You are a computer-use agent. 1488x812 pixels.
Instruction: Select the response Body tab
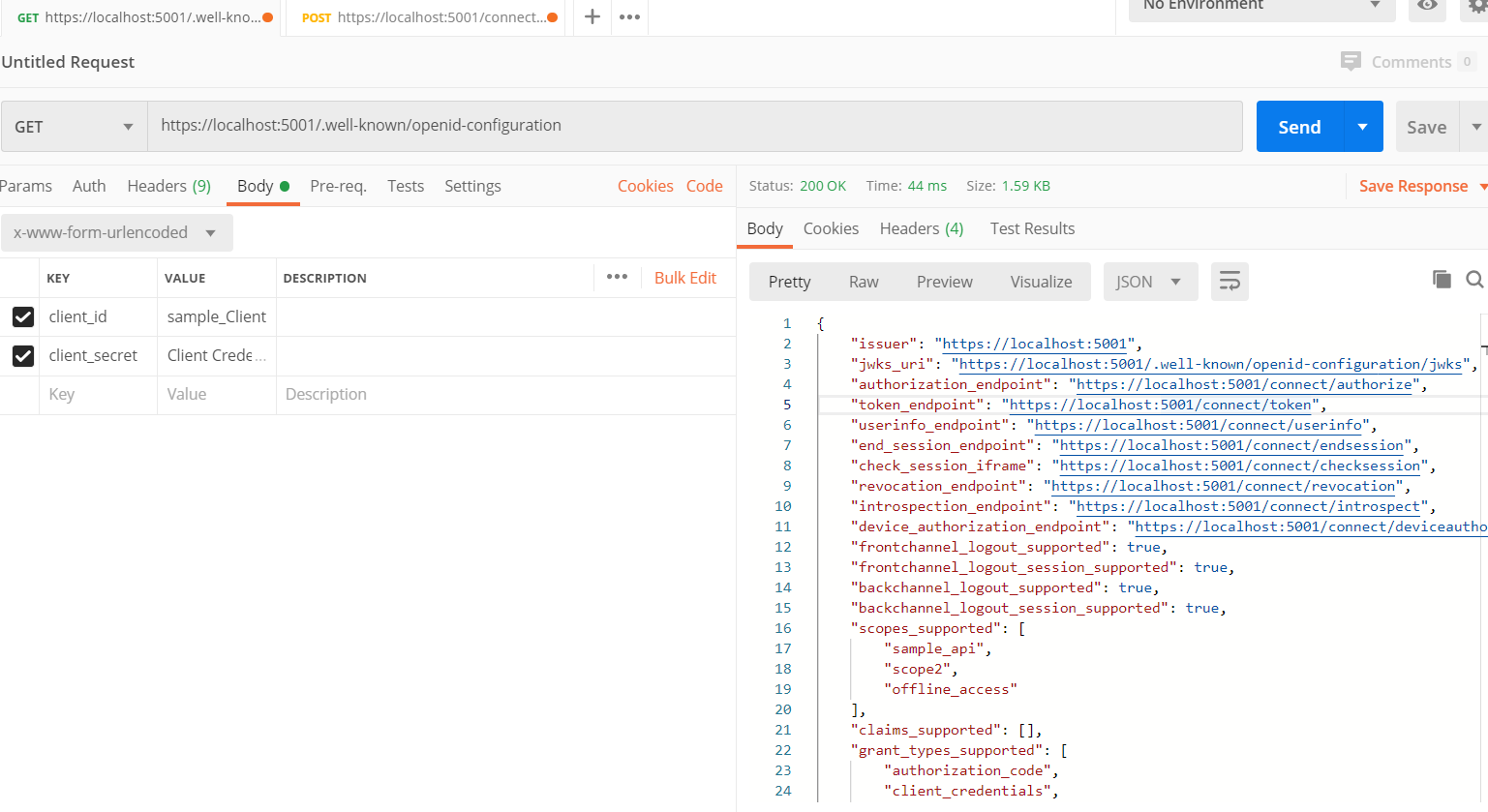pyautogui.click(x=765, y=228)
